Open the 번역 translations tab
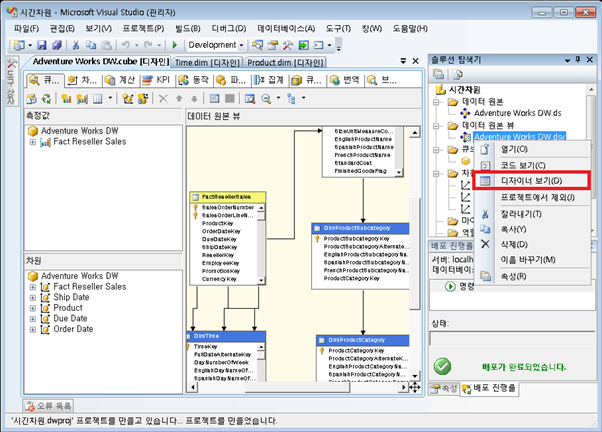 [x=344, y=80]
